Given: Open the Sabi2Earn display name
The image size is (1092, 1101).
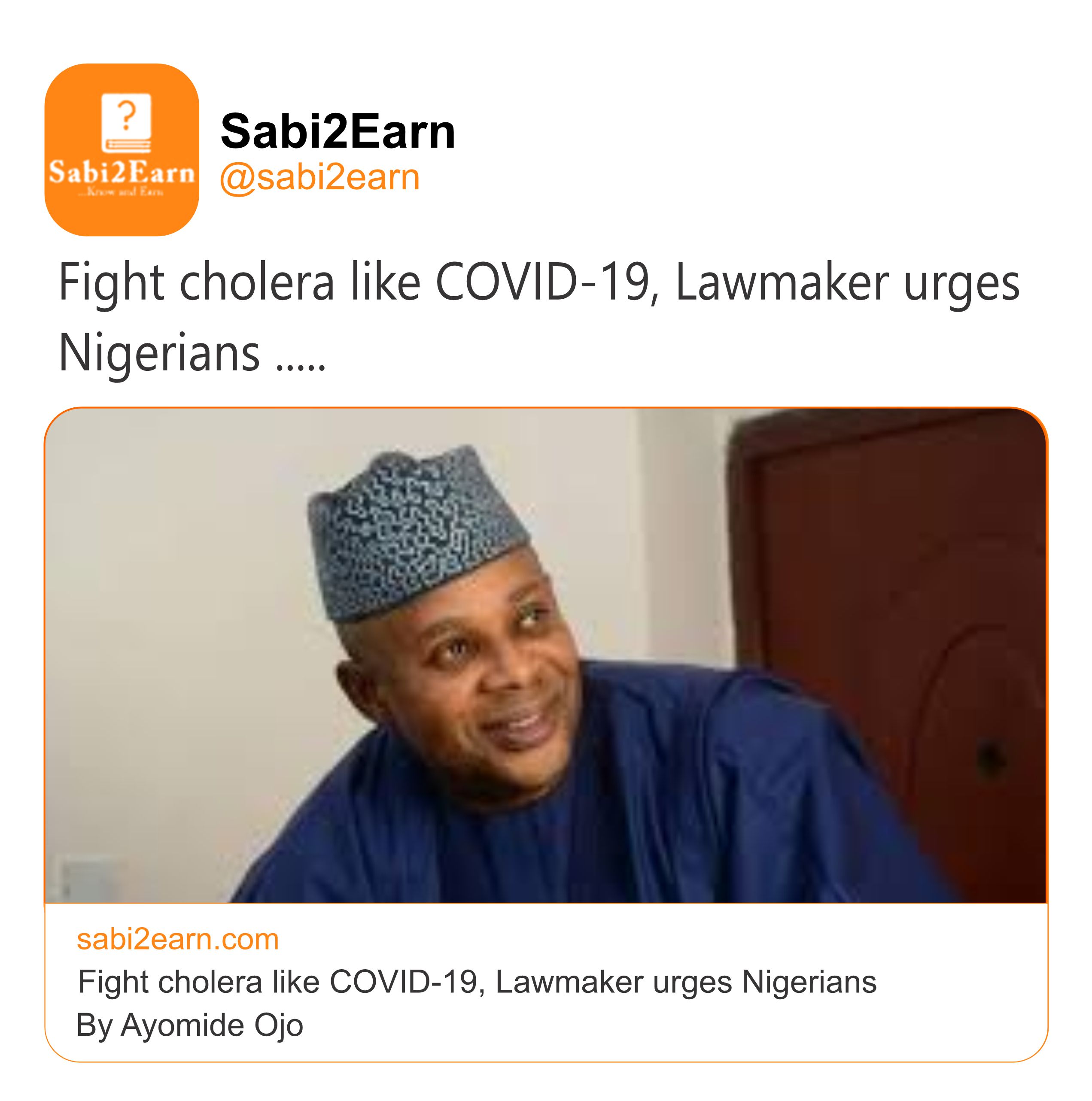Looking at the screenshot, I should (x=338, y=132).
